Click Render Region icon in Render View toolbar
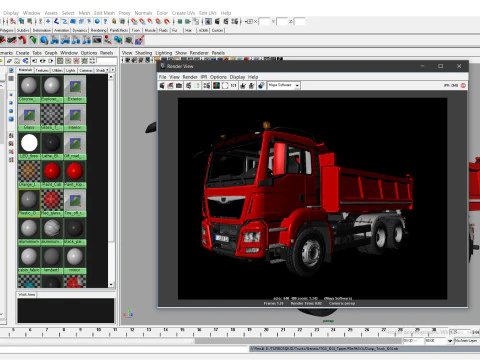 point(170,86)
